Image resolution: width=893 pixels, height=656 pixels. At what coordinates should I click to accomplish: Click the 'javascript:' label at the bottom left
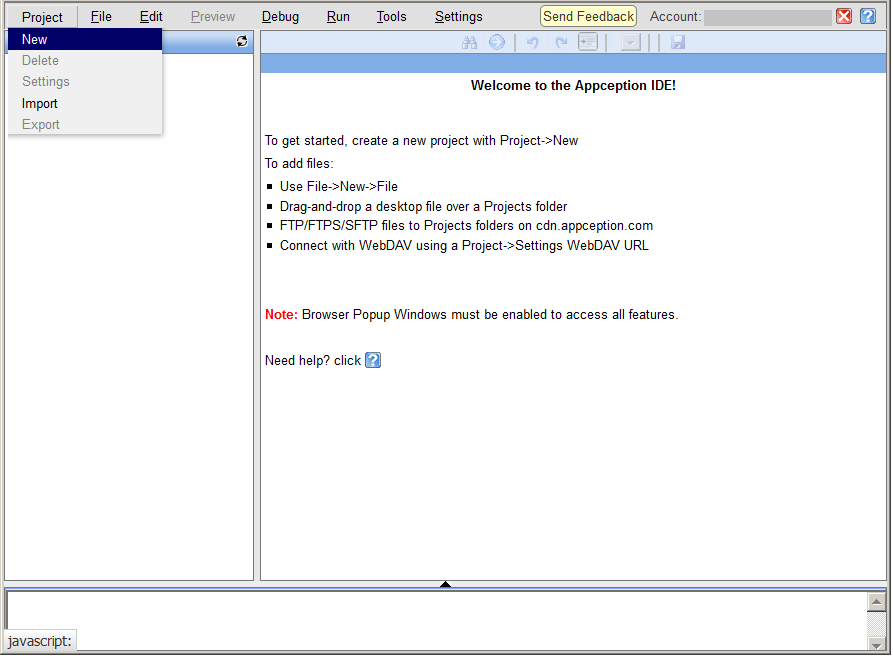[x=40, y=641]
